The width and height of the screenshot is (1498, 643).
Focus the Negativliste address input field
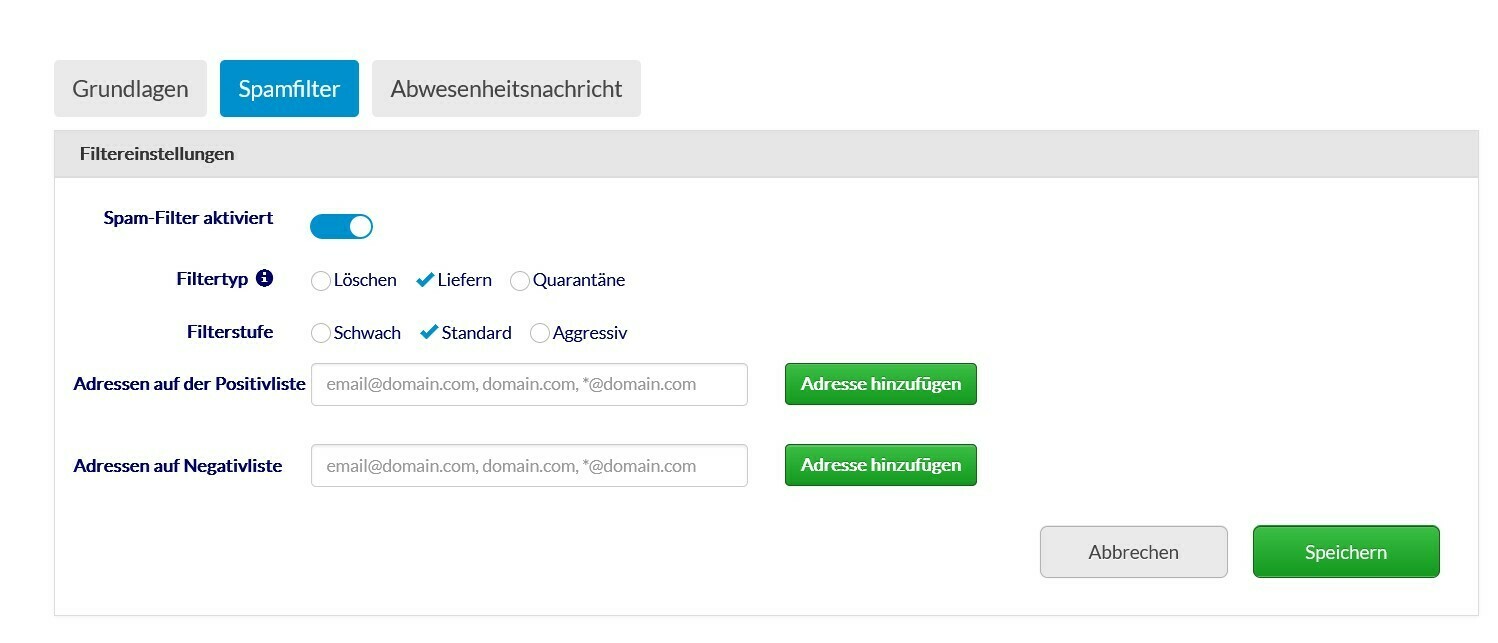[x=529, y=465]
